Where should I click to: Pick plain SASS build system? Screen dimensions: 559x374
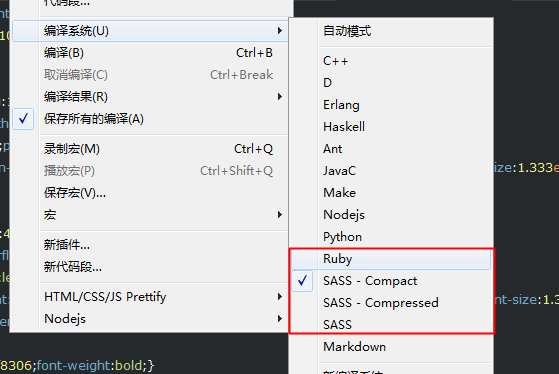(391, 324)
